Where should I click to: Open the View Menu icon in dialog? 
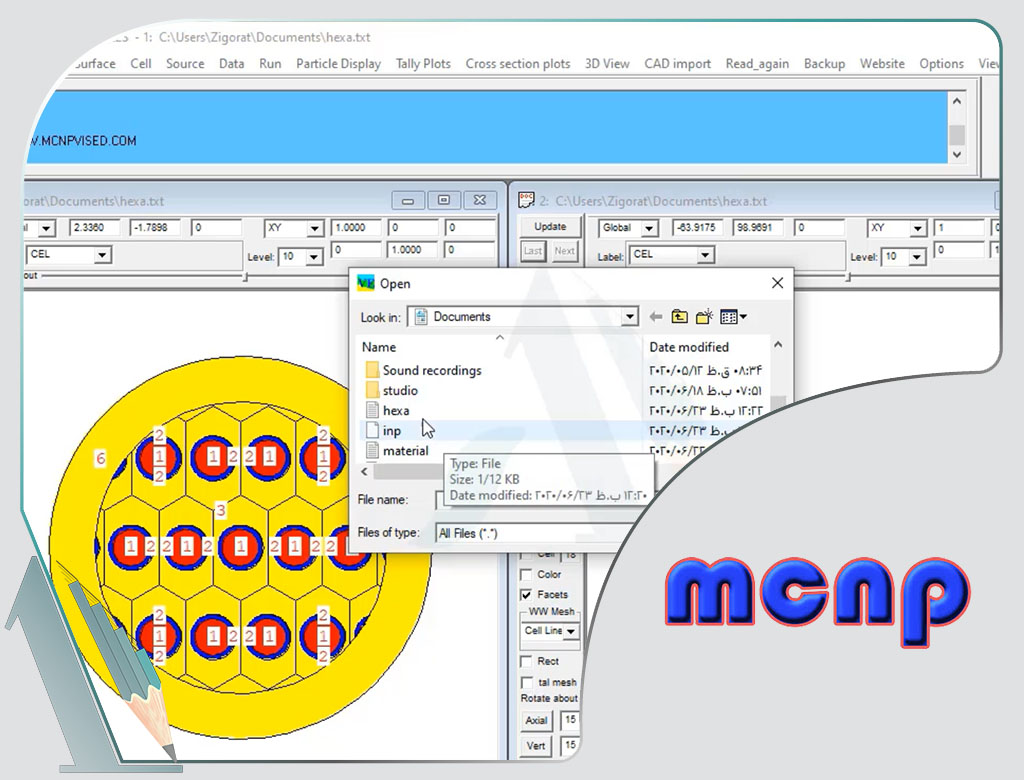733,317
